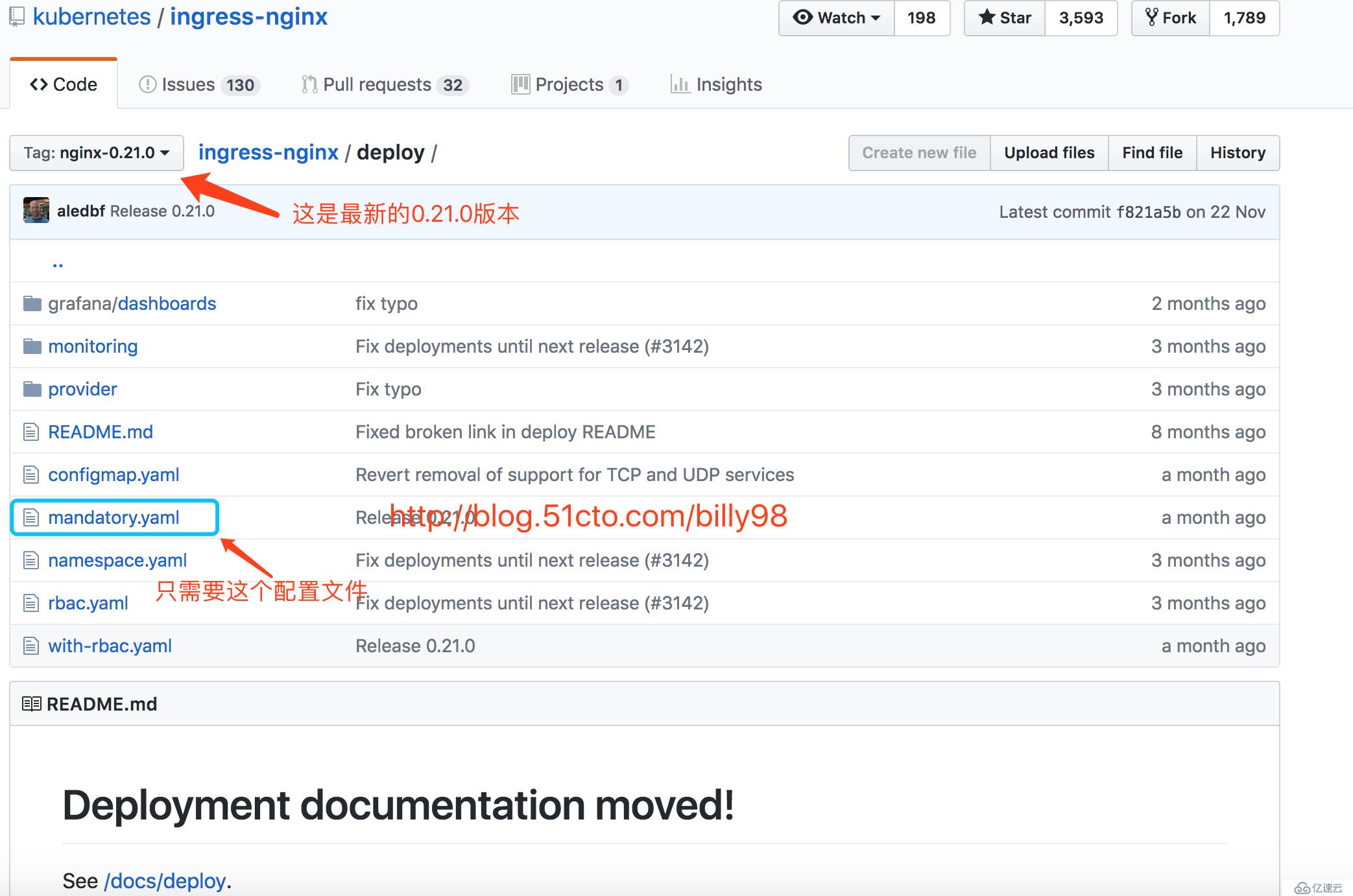Open the grafana/dashboards folder

132,303
